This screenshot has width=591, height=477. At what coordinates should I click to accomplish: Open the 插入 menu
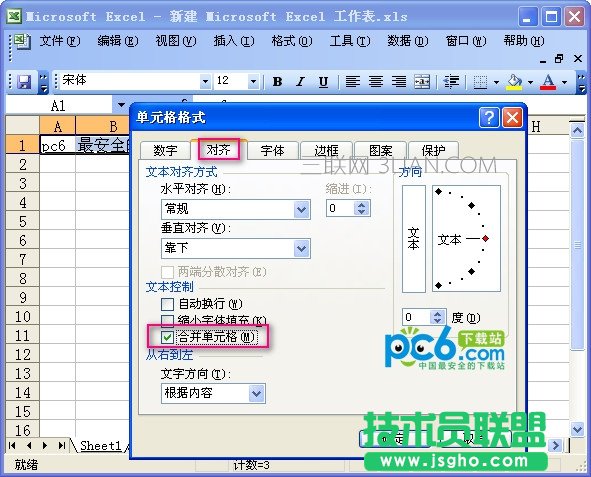tap(234, 41)
